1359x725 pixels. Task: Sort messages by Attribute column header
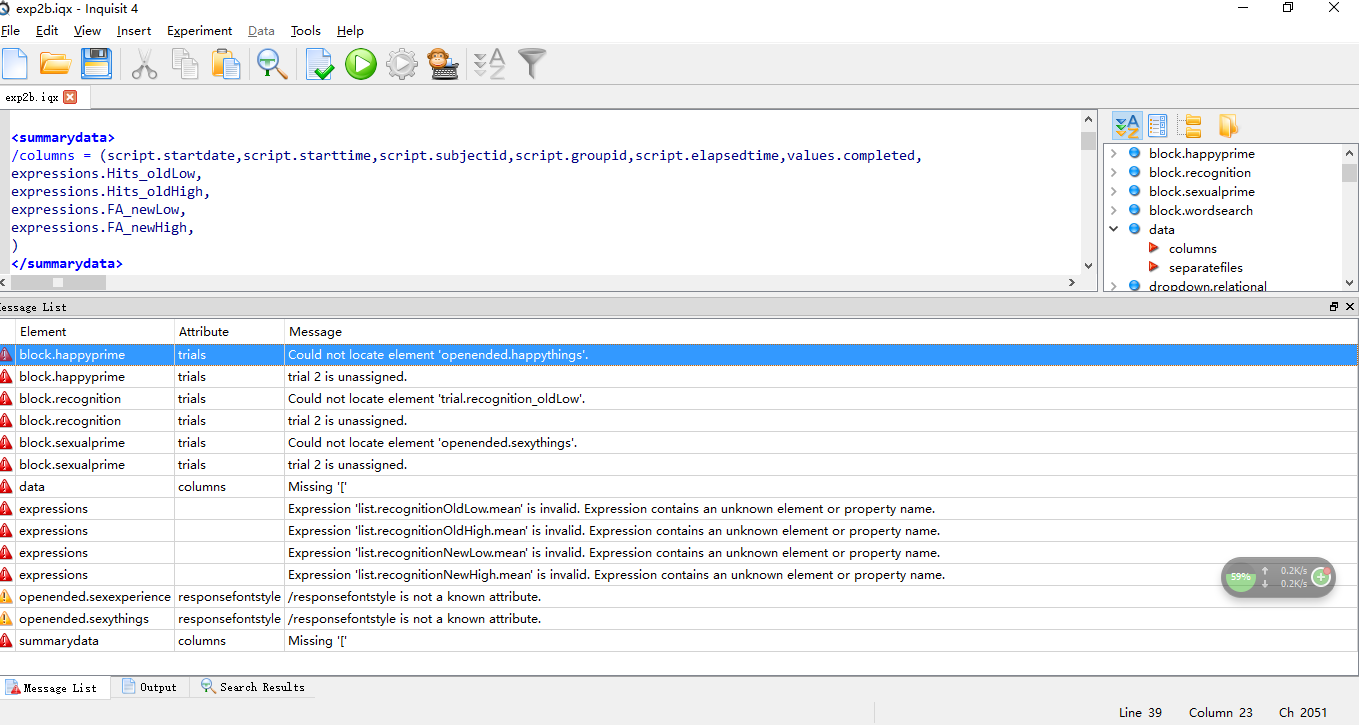pyautogui.click(x=229, y=331)
